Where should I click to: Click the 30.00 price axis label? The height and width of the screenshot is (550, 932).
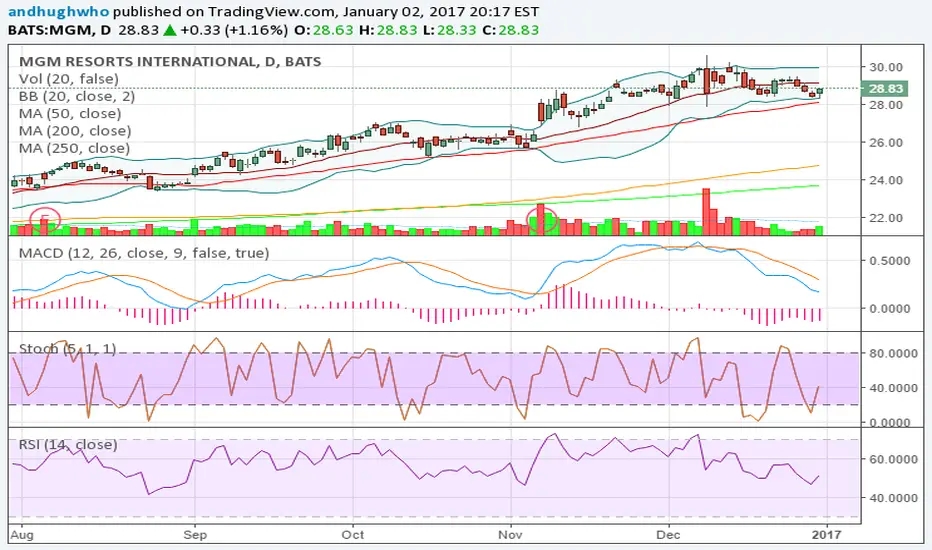pos(886,67)
